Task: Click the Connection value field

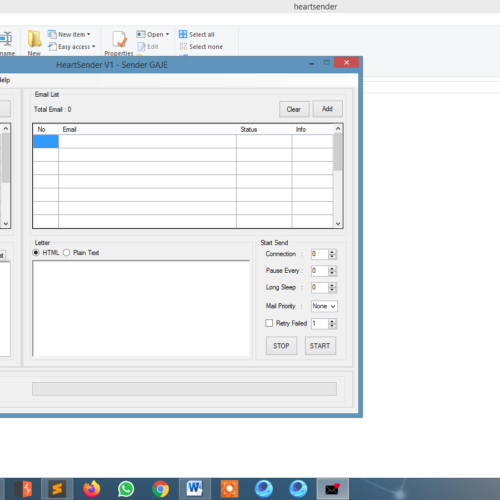Action: pyautogui.click(x=320, y=254)
